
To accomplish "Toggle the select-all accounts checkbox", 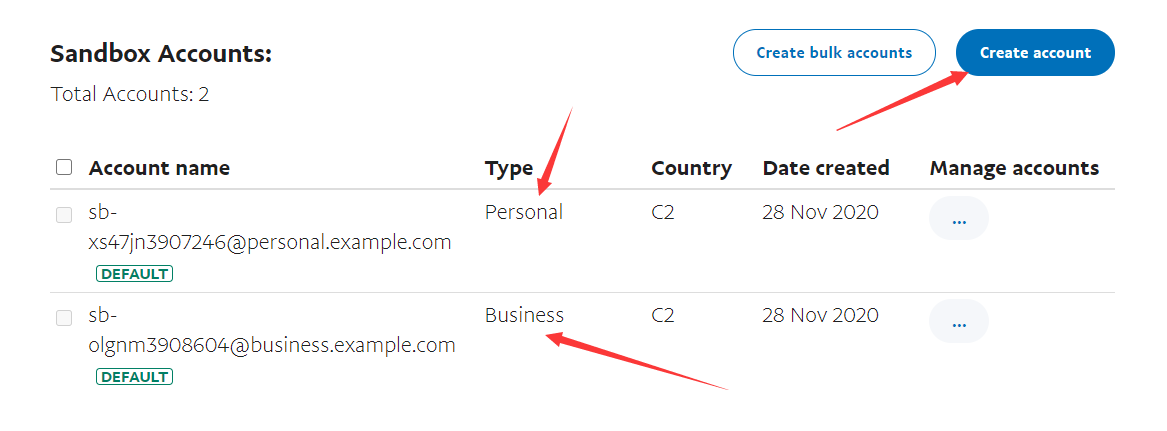I will pyautogui.click(x=64, y=167).
